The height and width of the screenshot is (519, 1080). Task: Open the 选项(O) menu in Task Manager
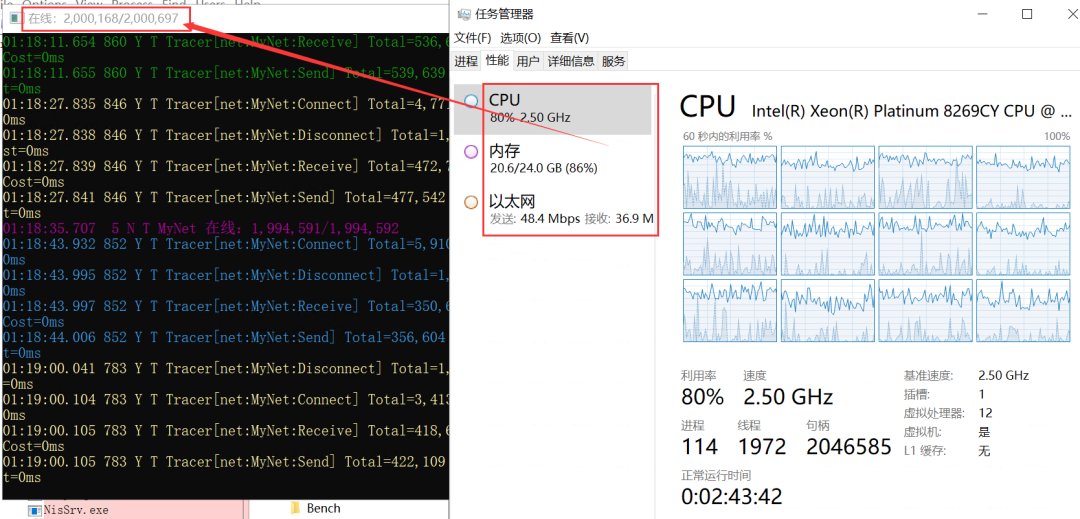click(521, 38)
